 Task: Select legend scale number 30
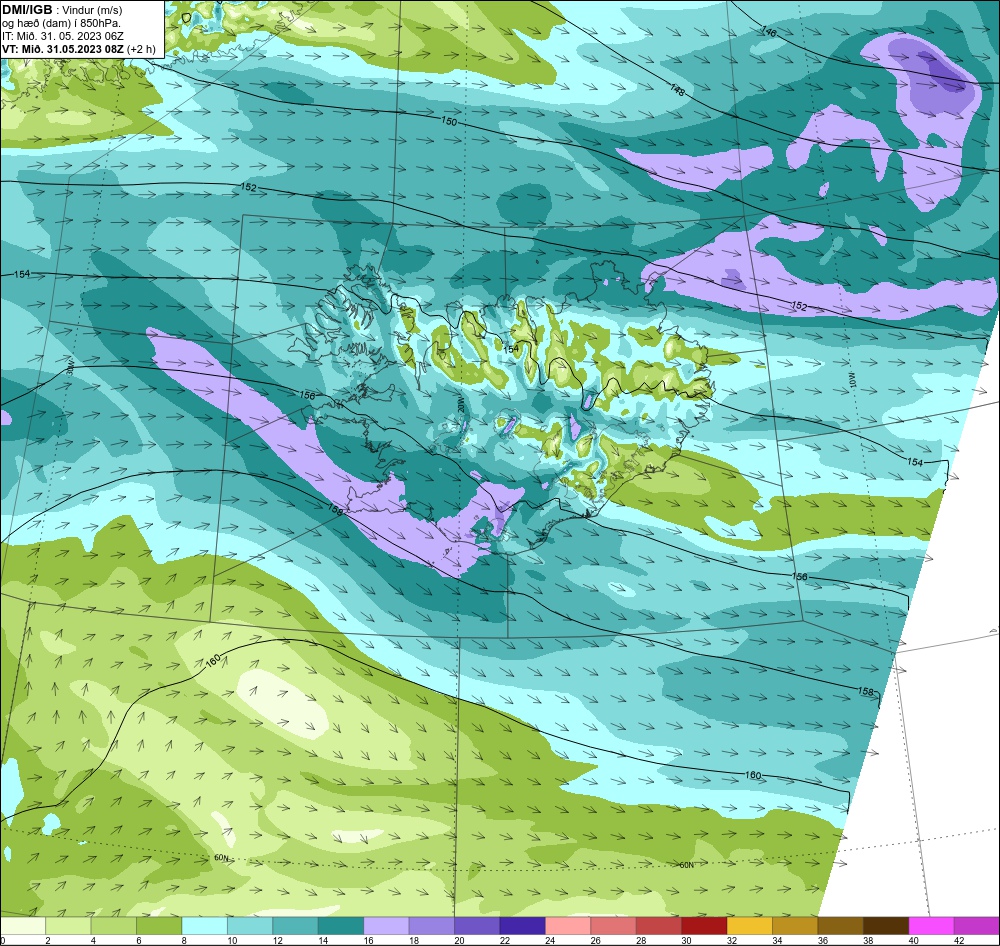[686, 940]
